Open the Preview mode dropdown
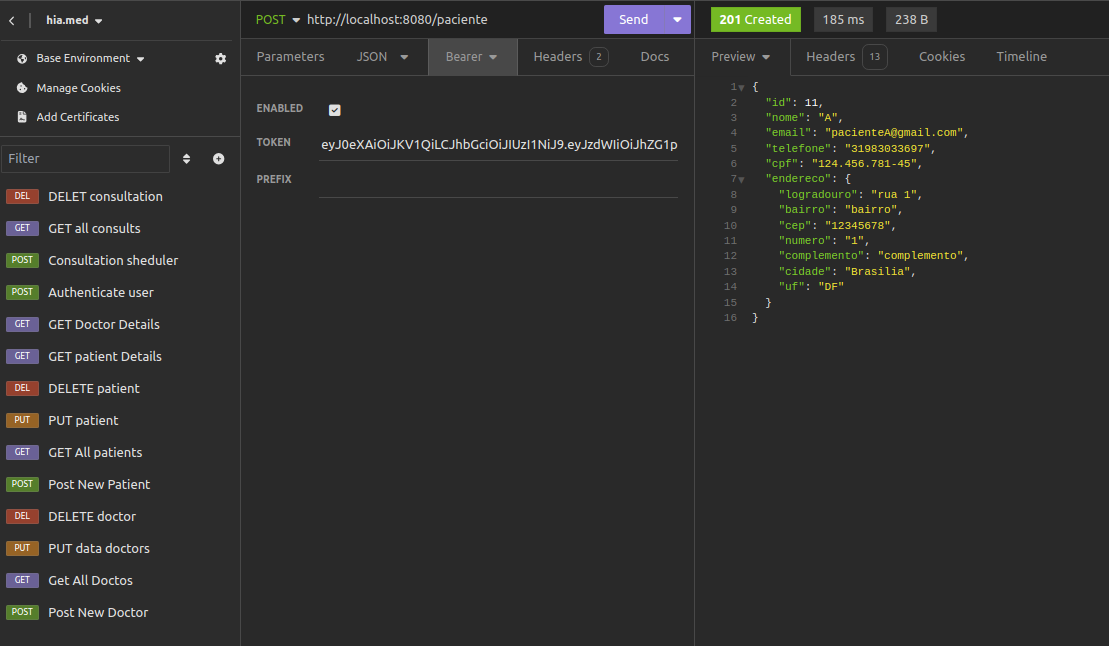Image resolution: width=1109 pixels, height=646 pixels. (741, 57)
